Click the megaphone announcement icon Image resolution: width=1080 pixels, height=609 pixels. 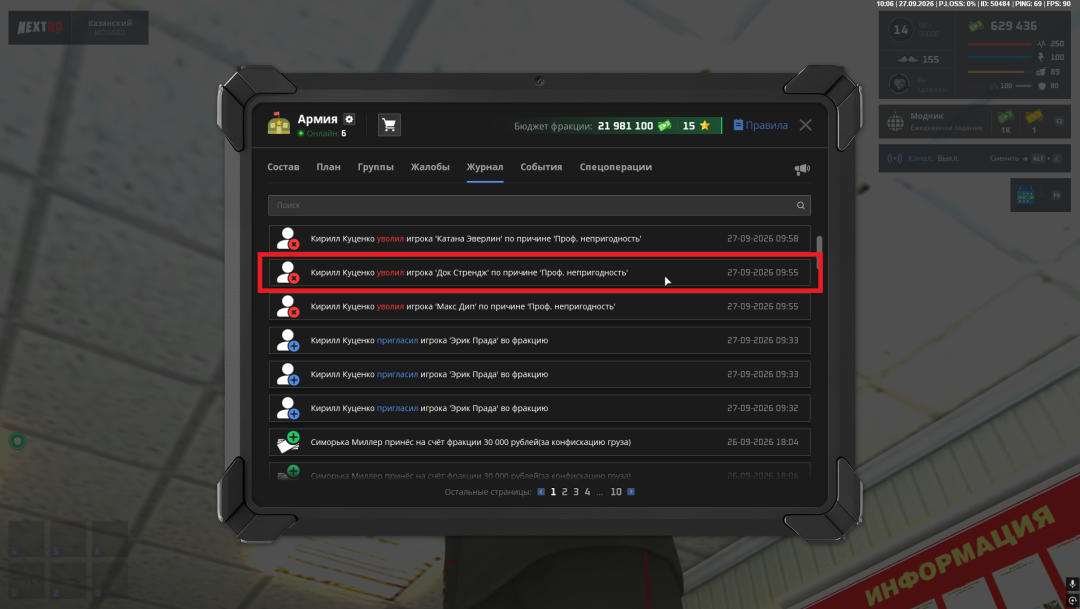[802, 169]
